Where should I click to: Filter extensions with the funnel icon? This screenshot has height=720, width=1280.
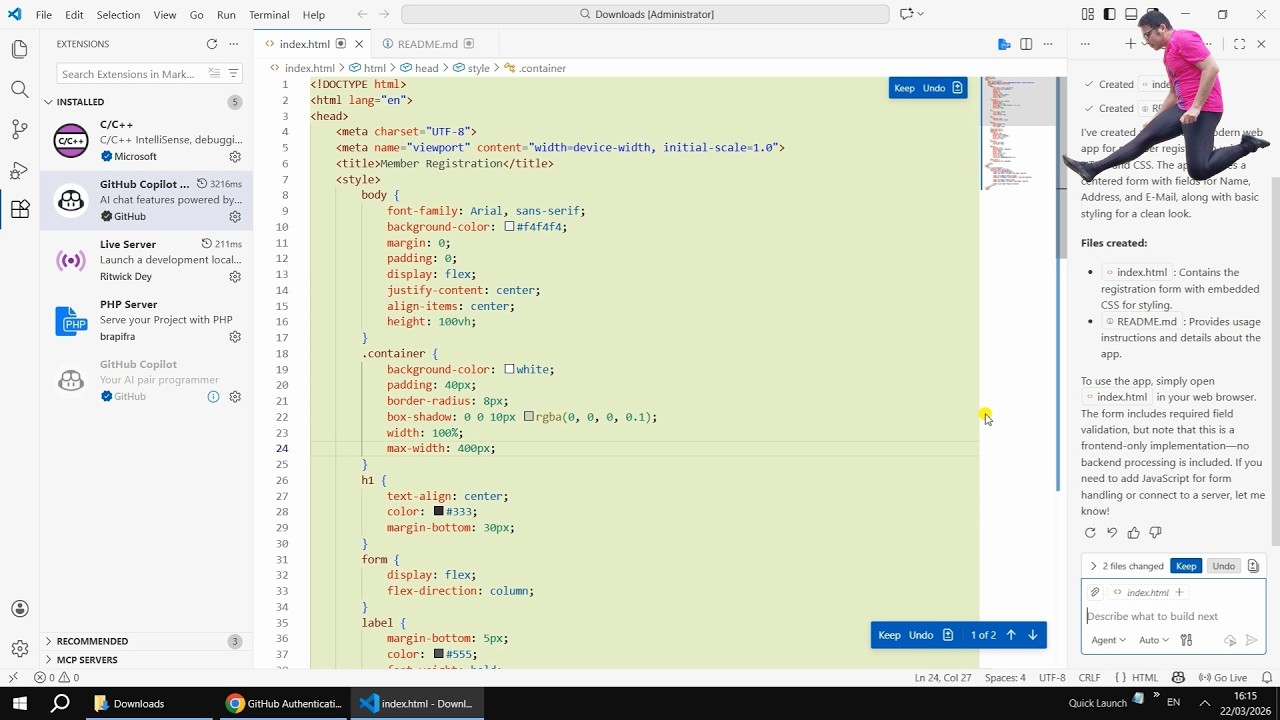[x=233, y=74]
